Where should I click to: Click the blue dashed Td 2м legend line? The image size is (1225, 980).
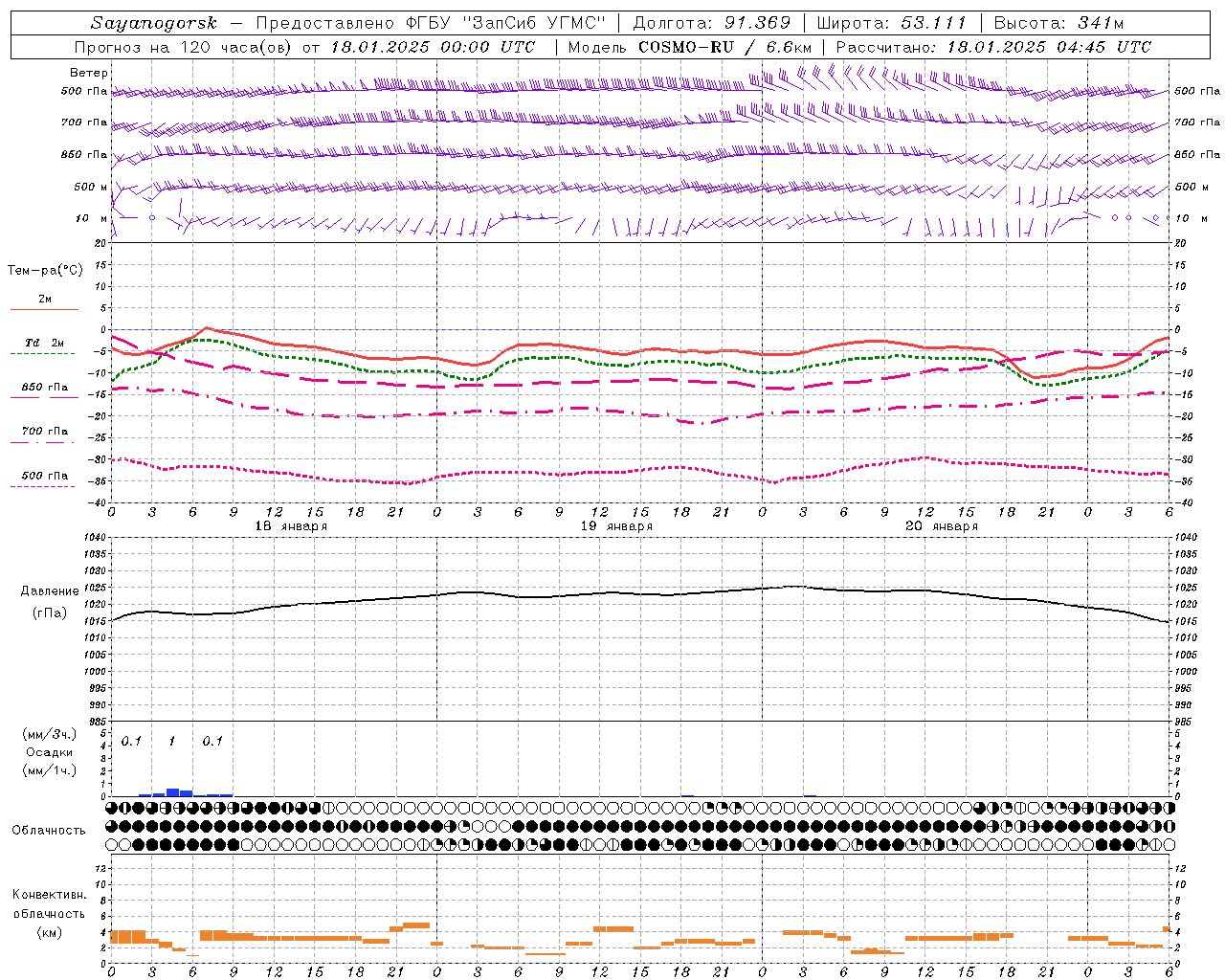(42, 354)
